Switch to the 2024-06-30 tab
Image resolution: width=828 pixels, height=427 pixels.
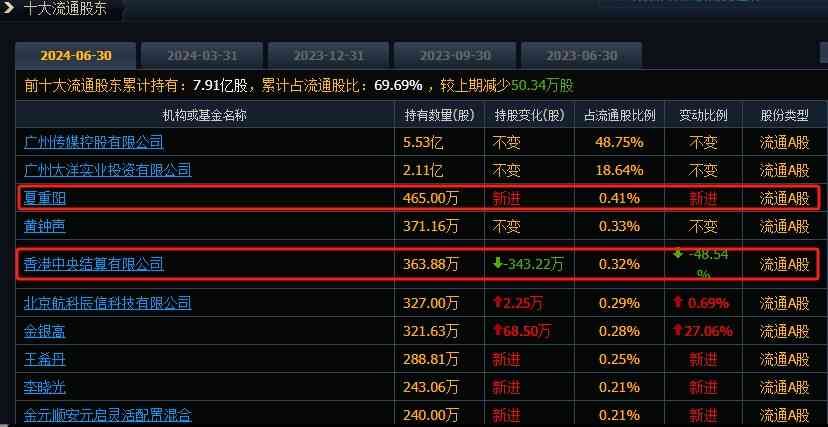click(76, 55)
